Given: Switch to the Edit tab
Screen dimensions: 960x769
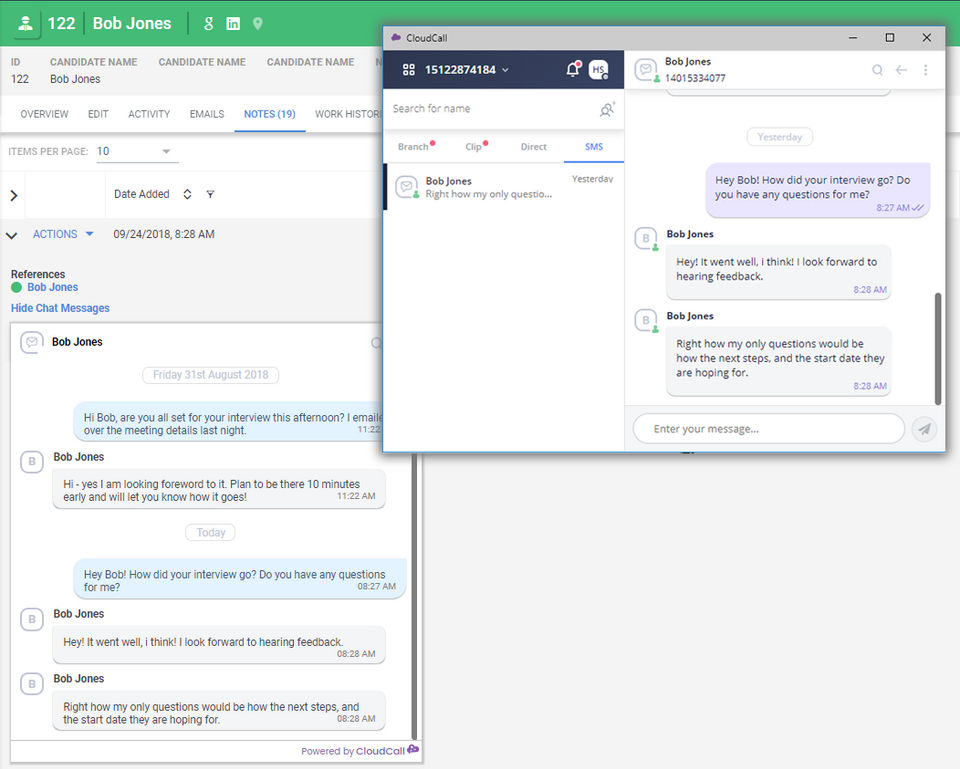Looking at the screenshot, I should [x=98, y=114].
